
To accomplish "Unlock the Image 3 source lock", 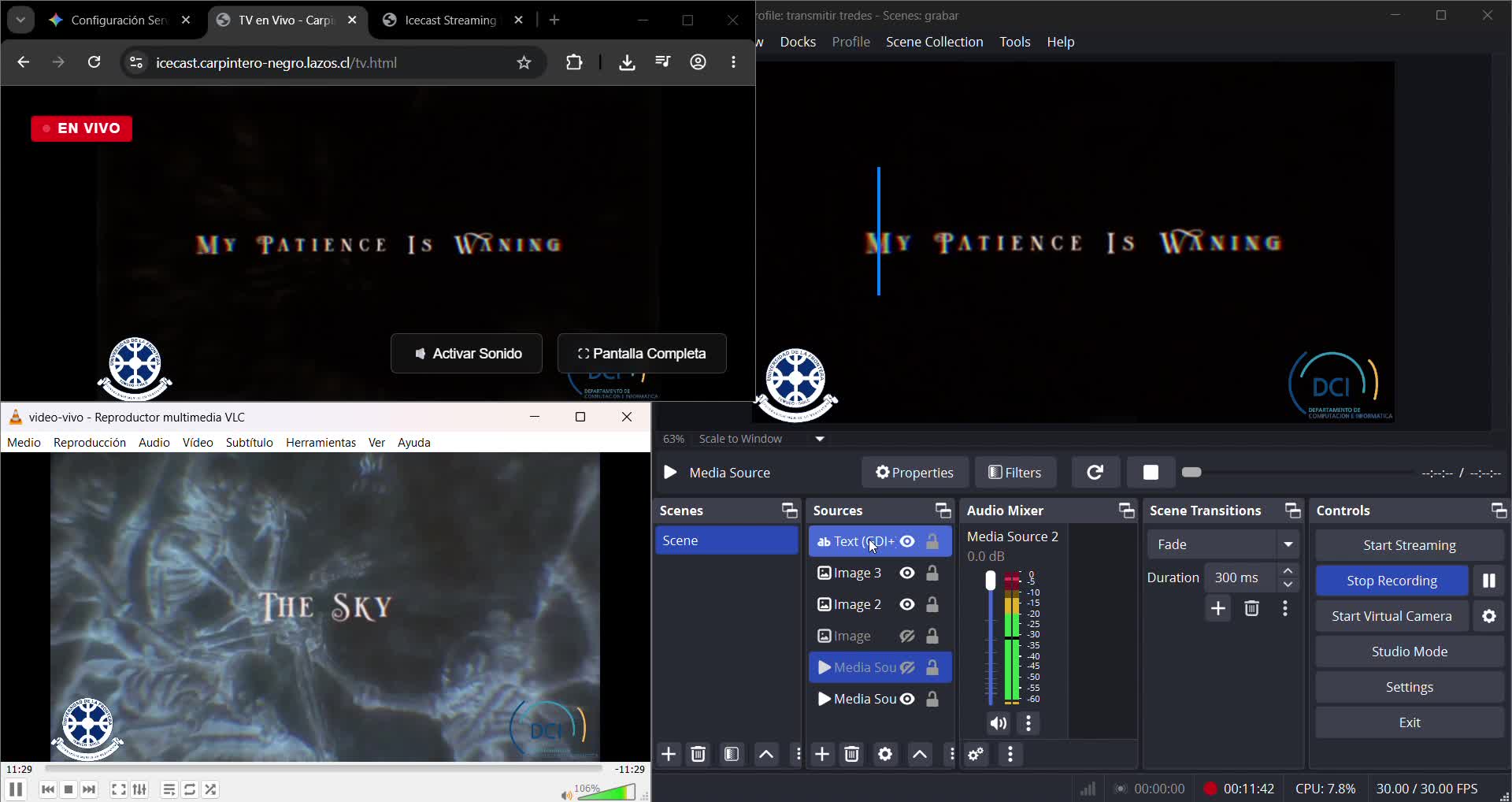I will coord(932,573).
